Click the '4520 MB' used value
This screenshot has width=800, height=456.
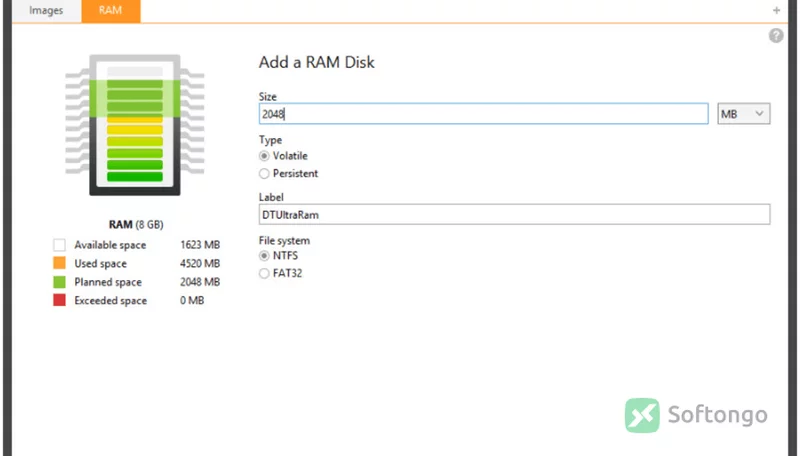[x=200, y=263]
